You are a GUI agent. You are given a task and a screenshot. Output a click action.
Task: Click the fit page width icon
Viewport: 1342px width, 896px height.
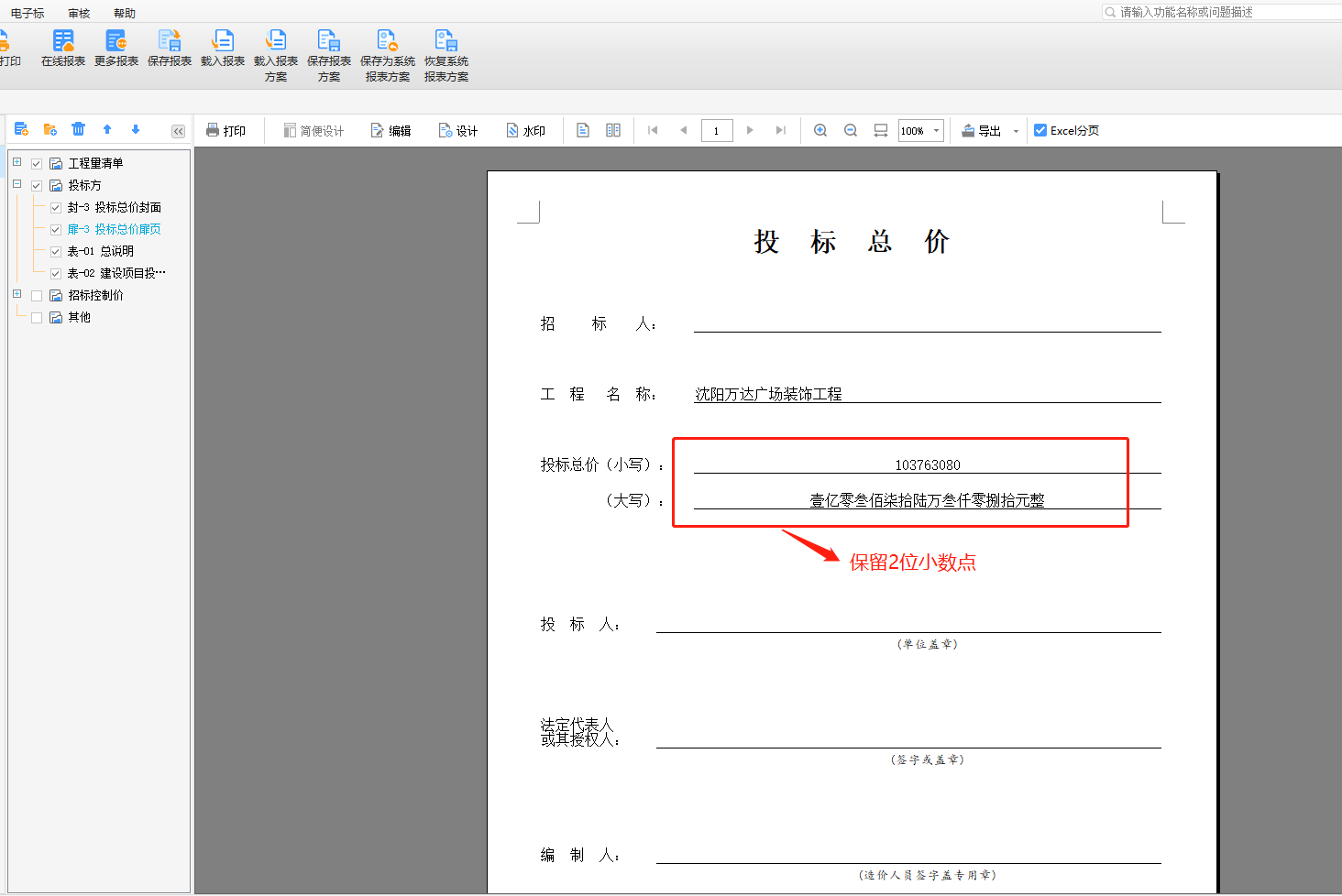[881, 130]
